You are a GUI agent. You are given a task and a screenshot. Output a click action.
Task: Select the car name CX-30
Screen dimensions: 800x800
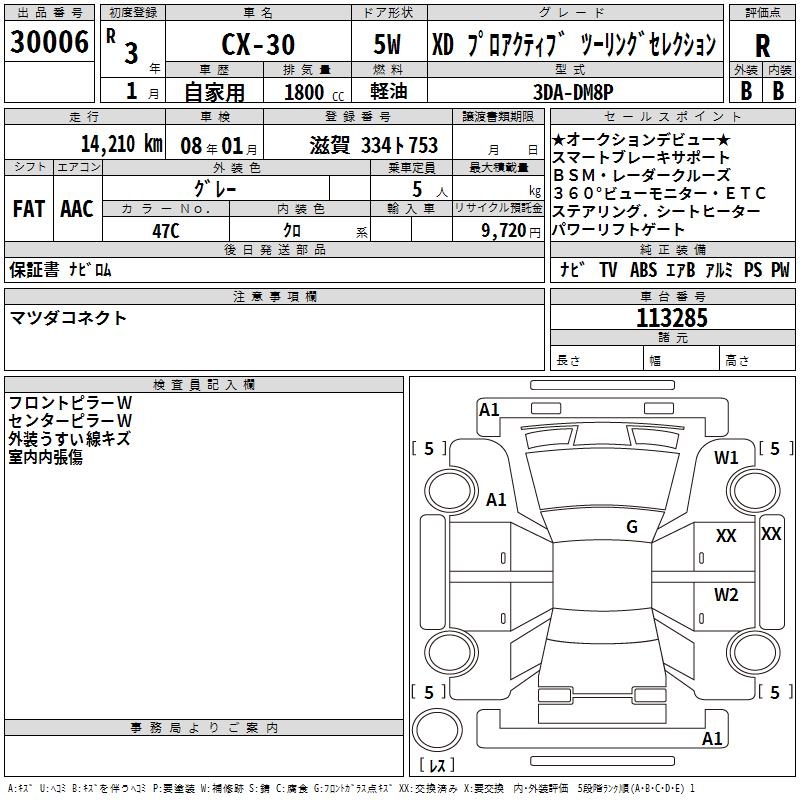[258, 44]
